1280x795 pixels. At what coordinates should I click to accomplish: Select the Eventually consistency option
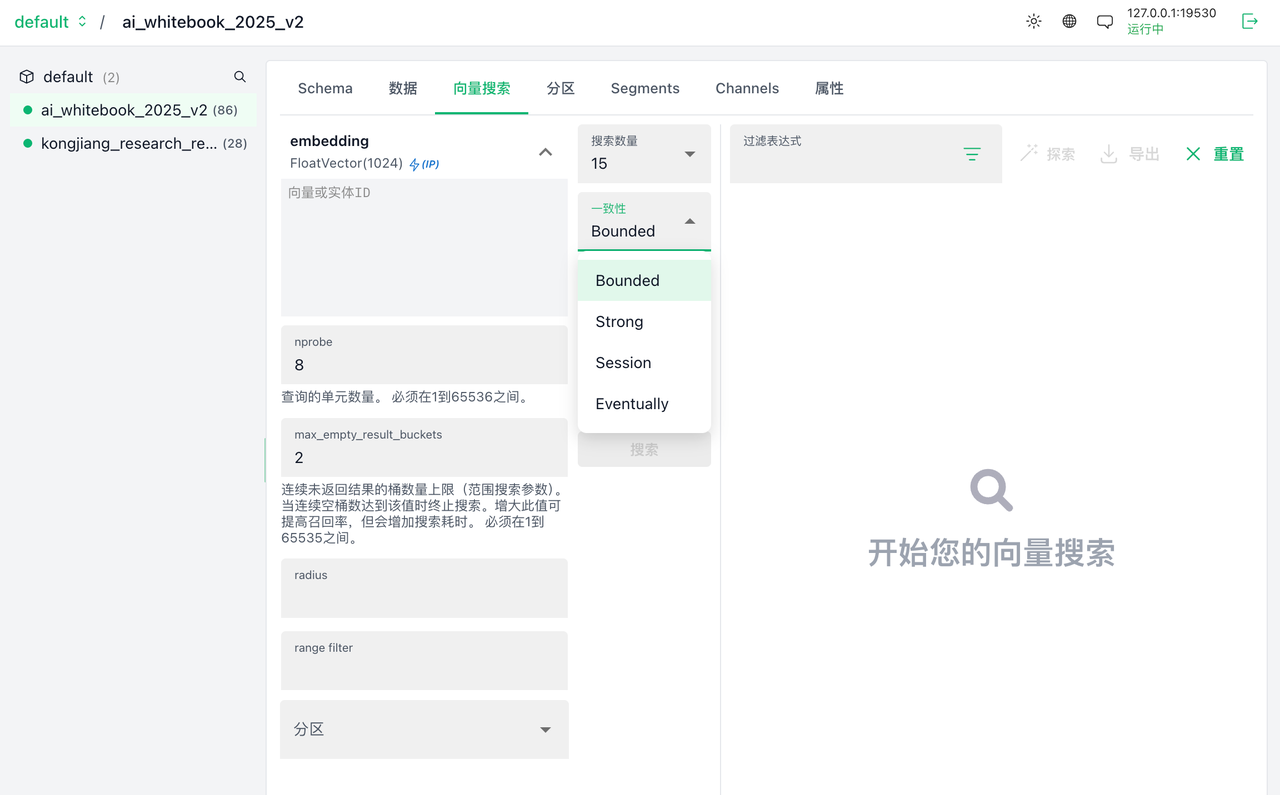644,403
